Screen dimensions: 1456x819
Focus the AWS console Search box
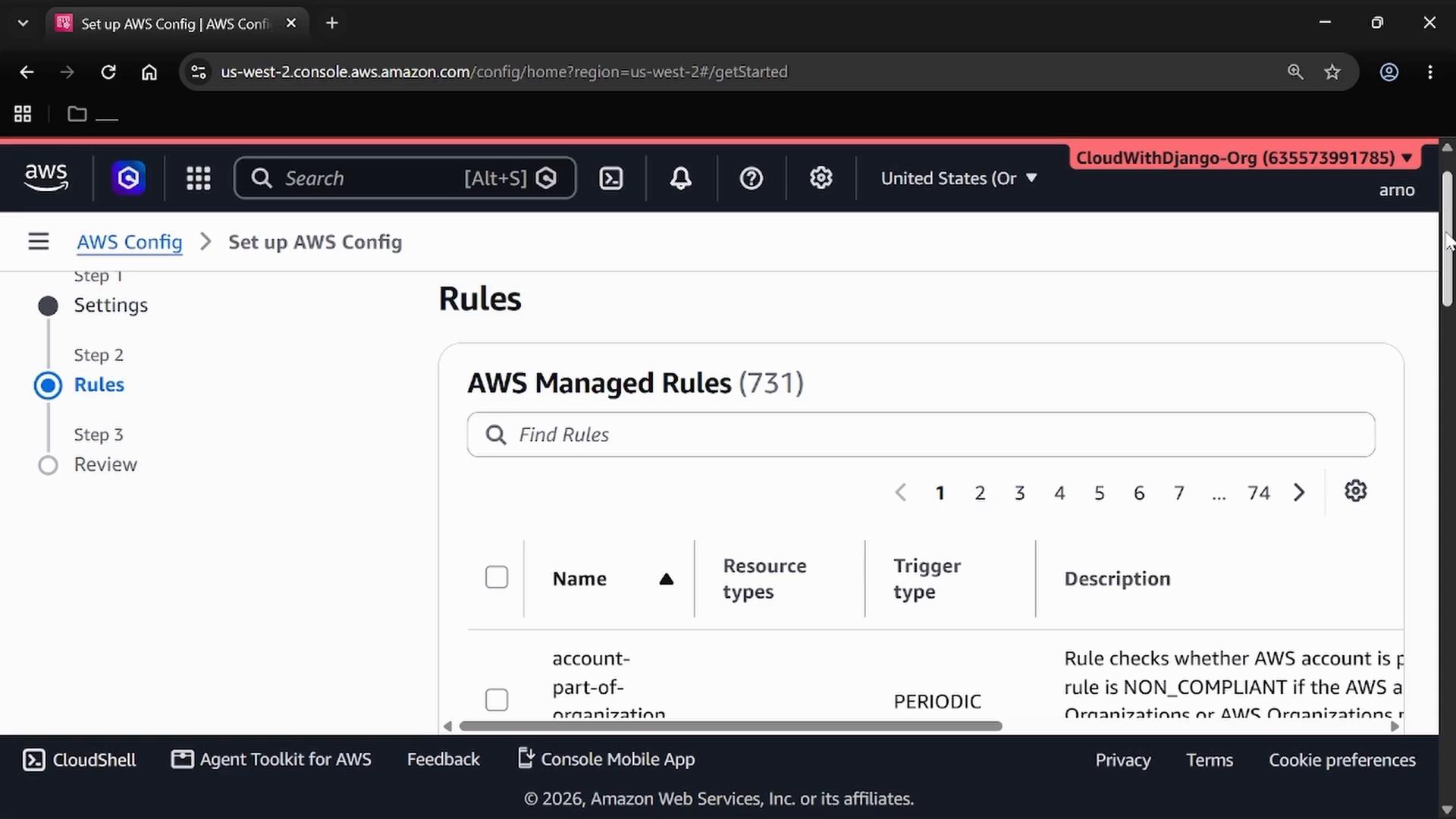pyautogui.click(x=405, y=178)
